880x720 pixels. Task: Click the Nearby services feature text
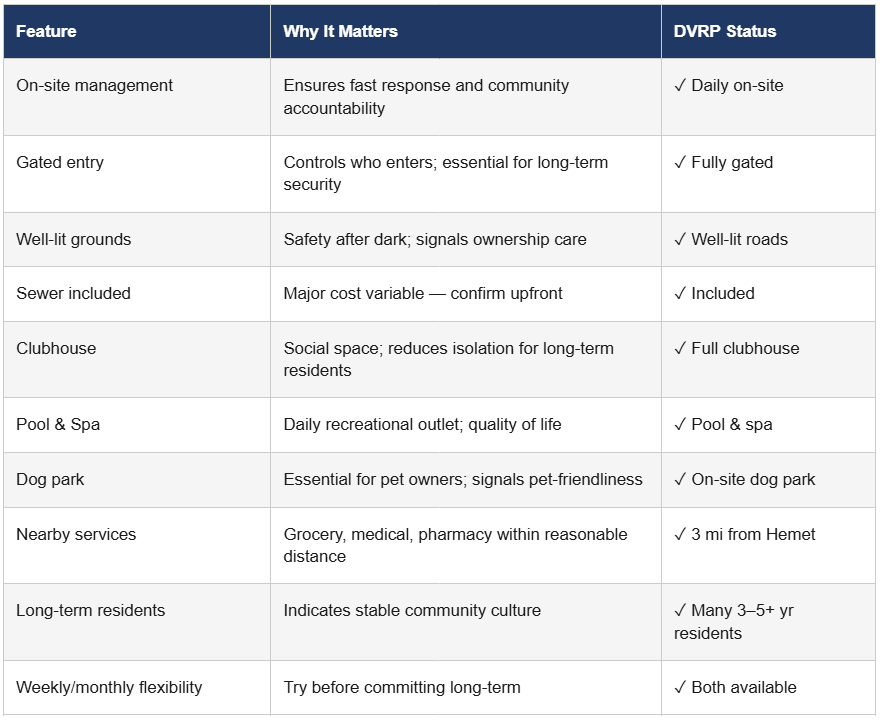tap(76, 535)
